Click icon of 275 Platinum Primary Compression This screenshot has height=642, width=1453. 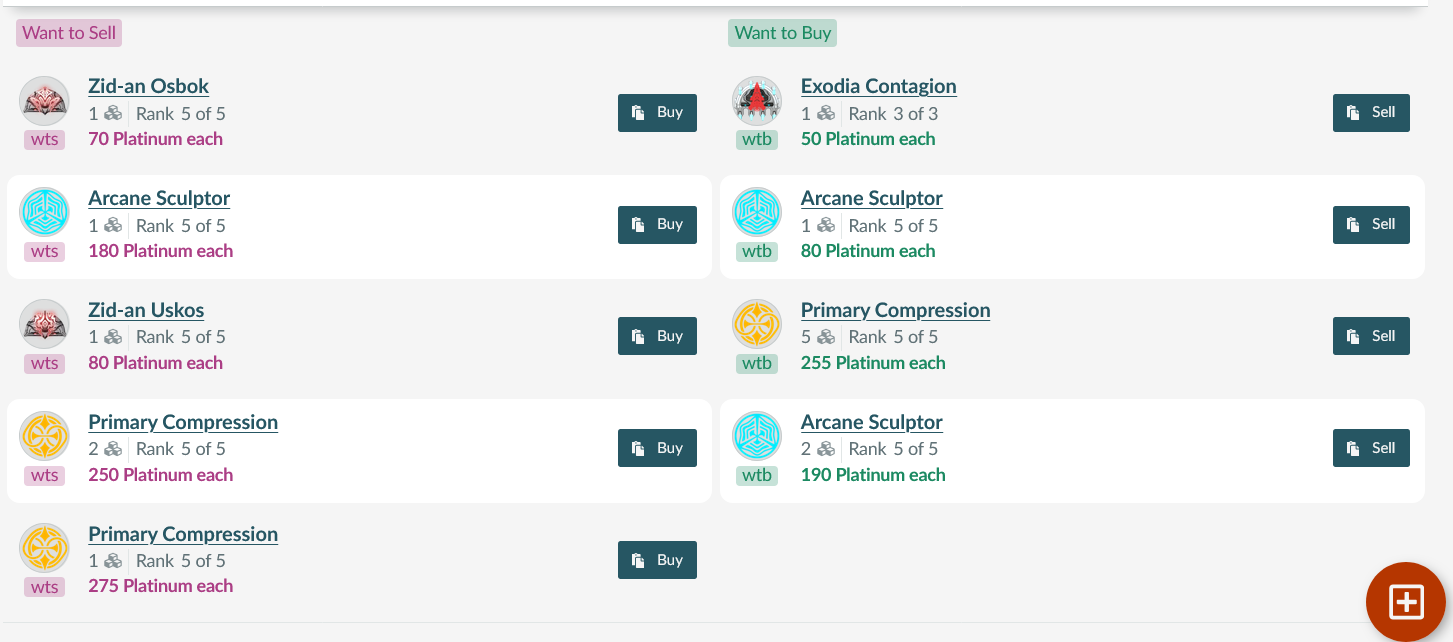(44, 549)
